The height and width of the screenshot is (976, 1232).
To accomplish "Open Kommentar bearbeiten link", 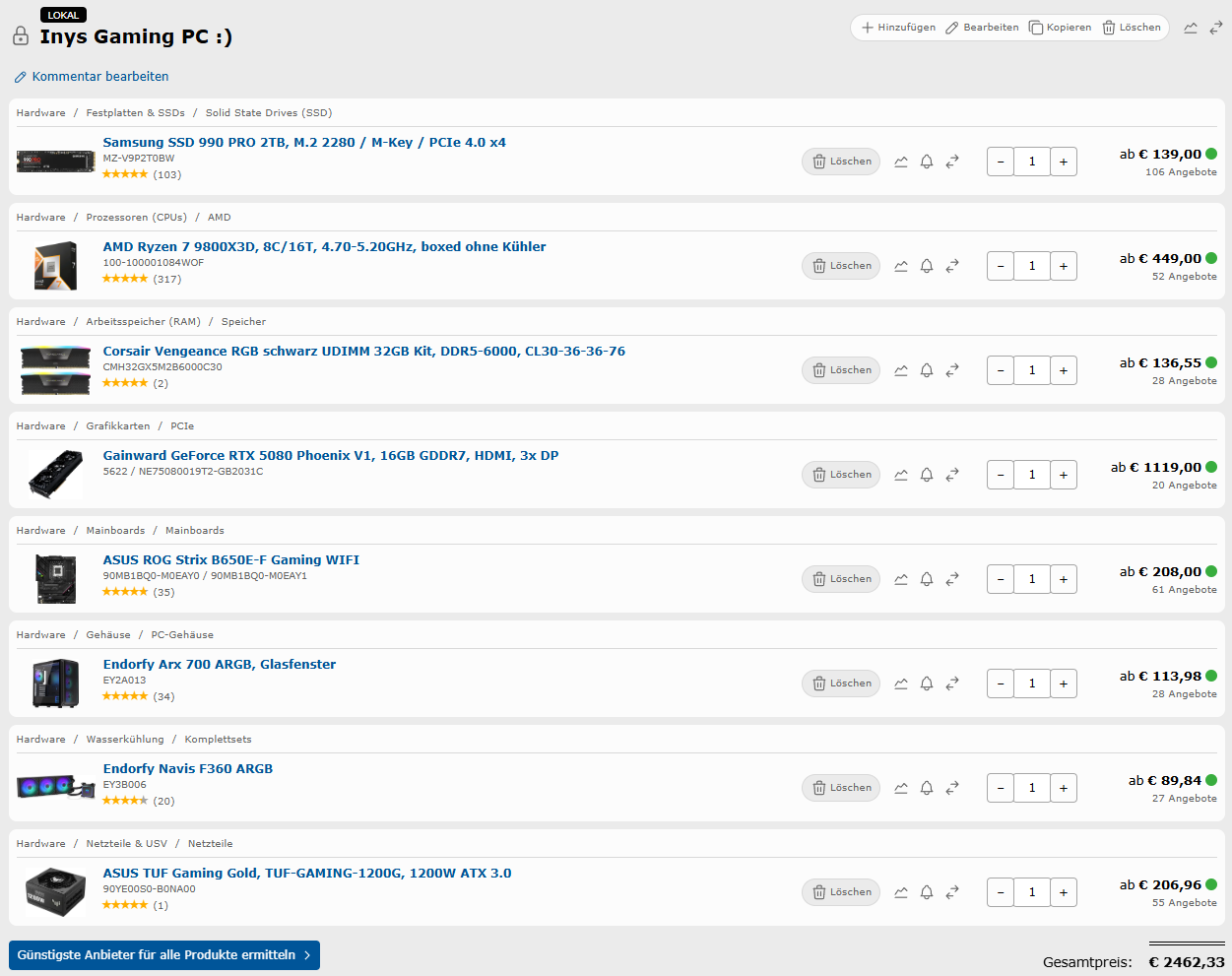I will tap(91, 77).
